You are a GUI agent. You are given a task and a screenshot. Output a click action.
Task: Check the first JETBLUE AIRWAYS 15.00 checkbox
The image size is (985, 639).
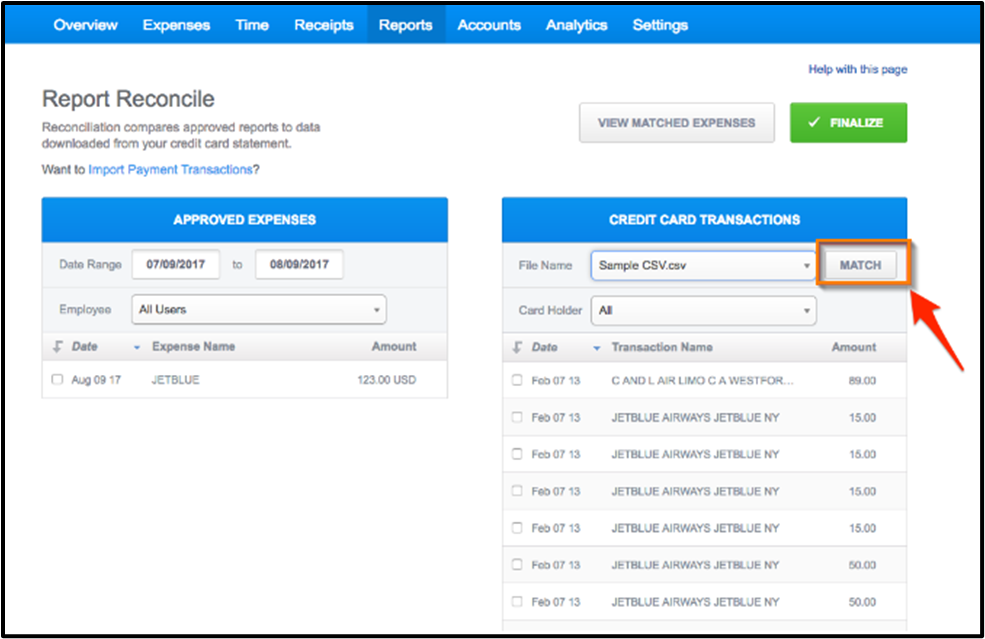click(x=517, y=417)
